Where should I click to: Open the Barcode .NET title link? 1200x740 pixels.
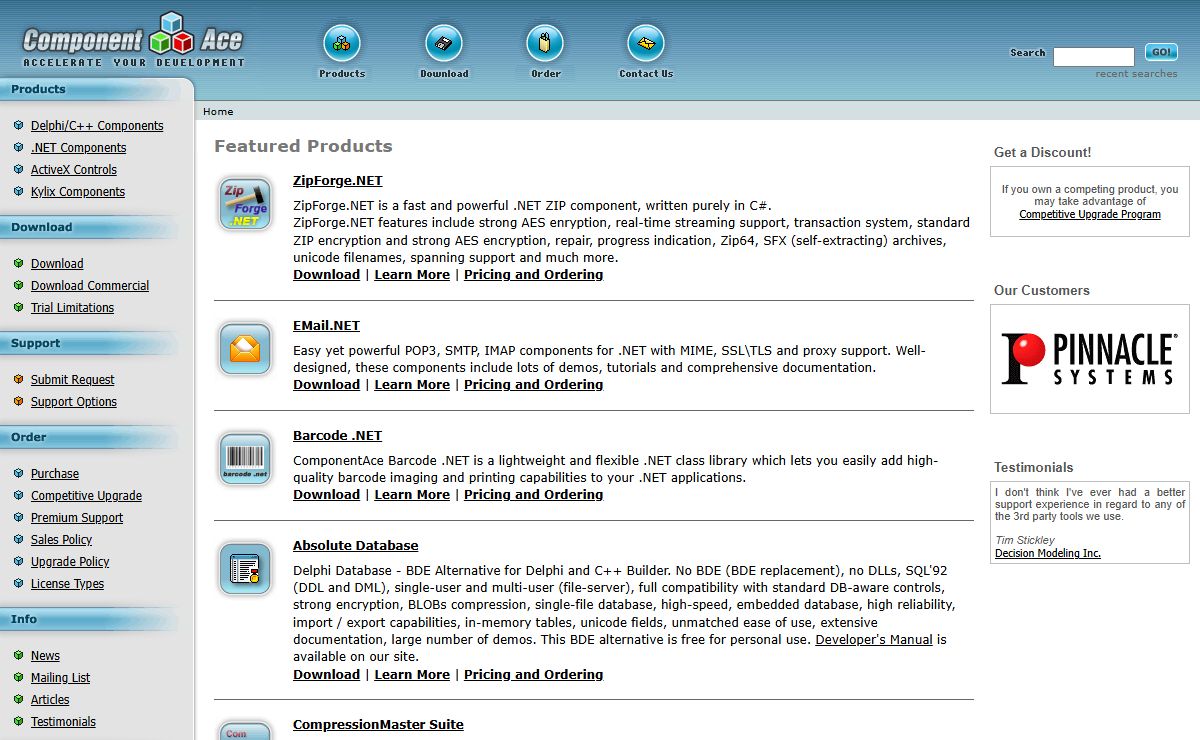point(337,436)
